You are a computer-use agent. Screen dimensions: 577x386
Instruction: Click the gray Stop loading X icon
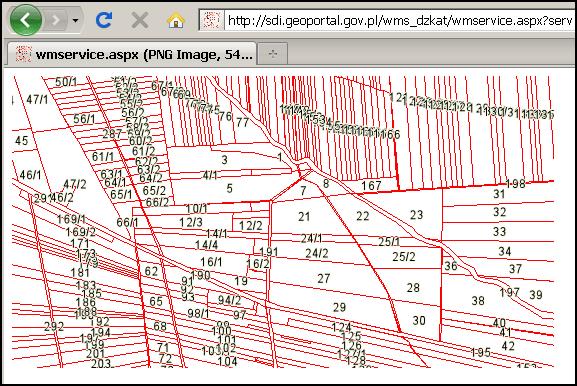140,20
